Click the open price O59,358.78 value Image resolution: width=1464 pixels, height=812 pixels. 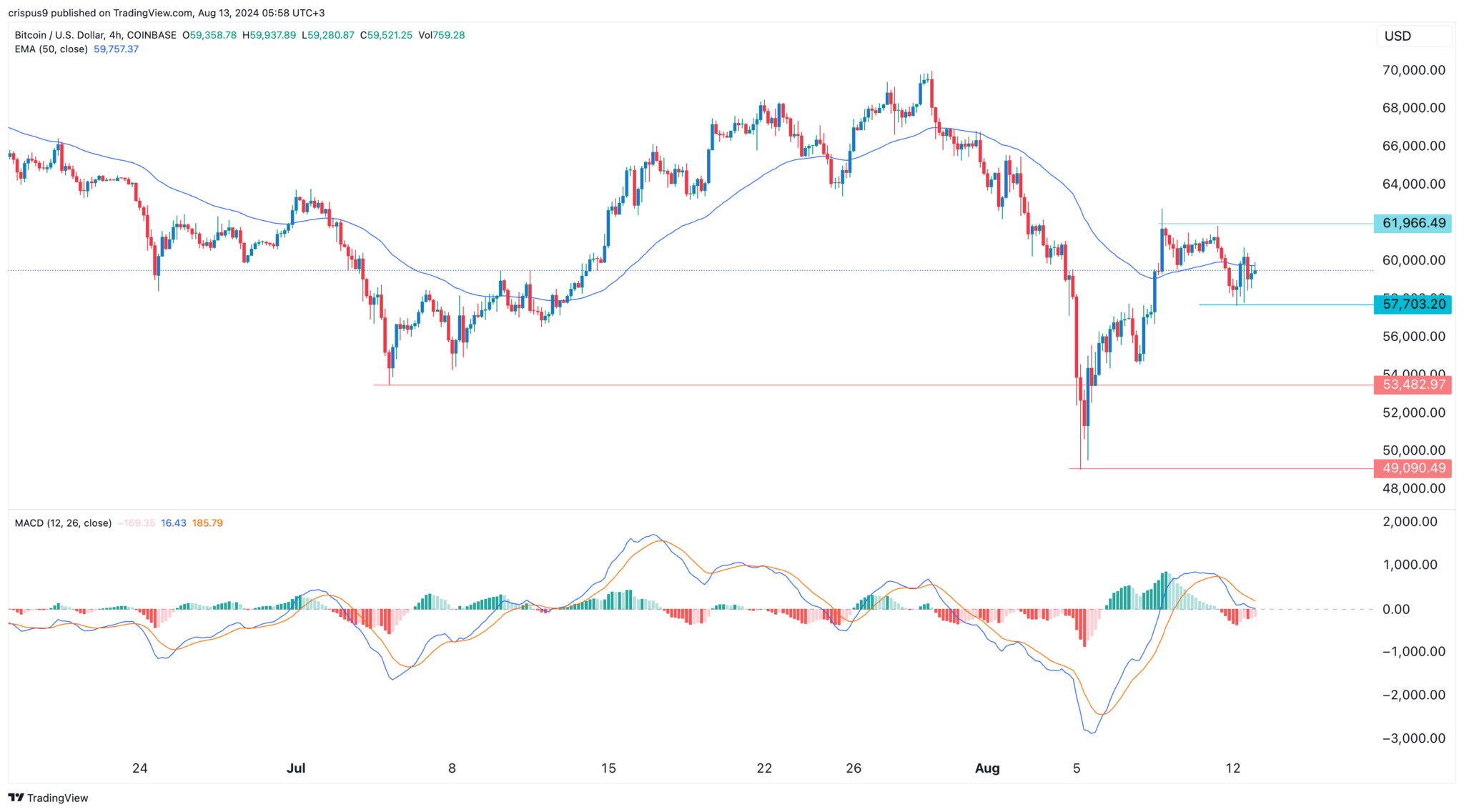[x=209, y=35]
